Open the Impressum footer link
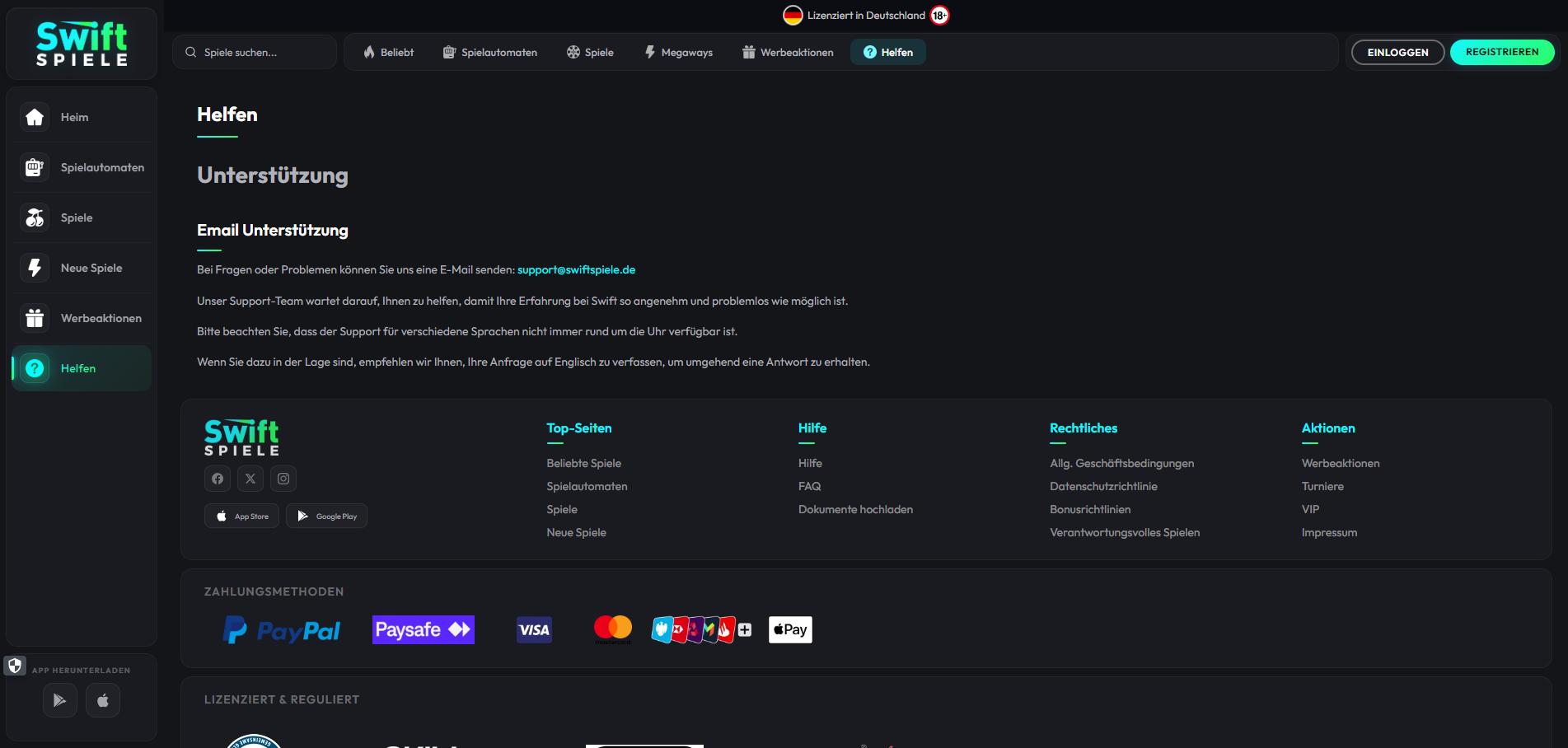The height and width of the screenshot is (748, 1568). (x=1329, y=532)
